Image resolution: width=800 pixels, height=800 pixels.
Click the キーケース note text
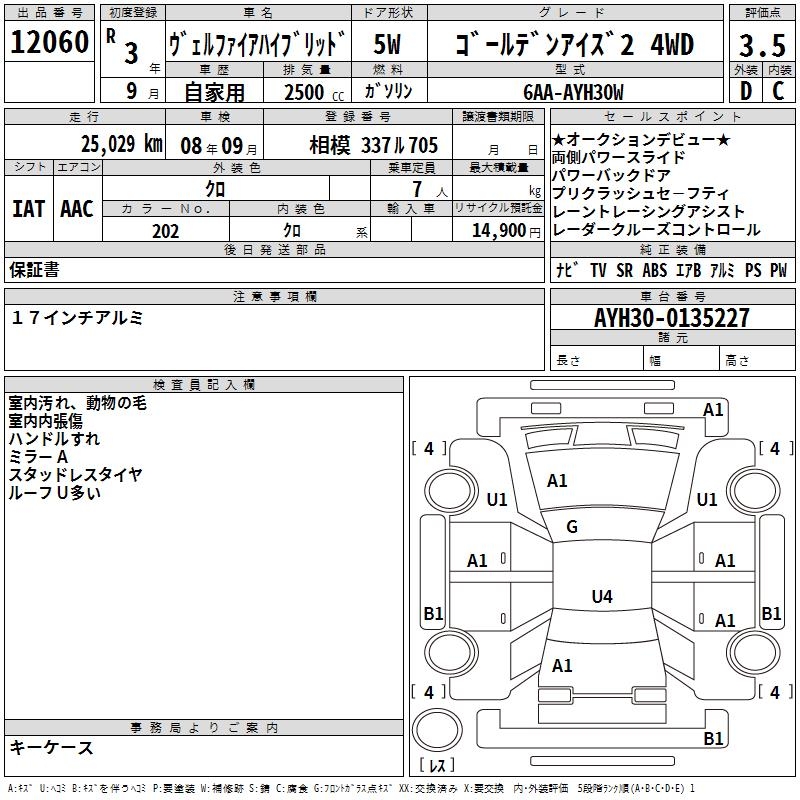(51, 747)
